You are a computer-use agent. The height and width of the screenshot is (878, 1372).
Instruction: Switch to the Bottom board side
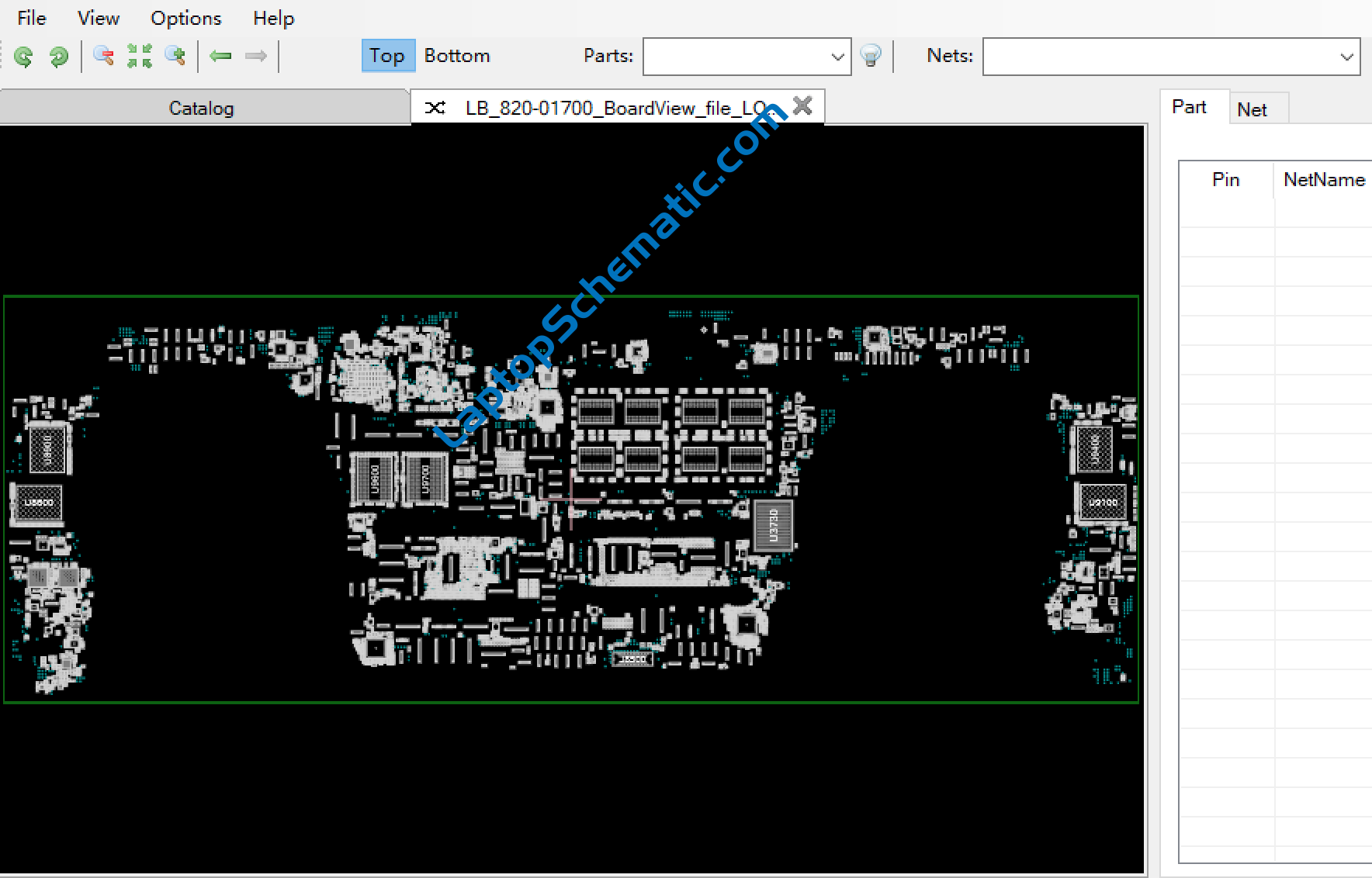pyautogui.click(x=457, y=56)
